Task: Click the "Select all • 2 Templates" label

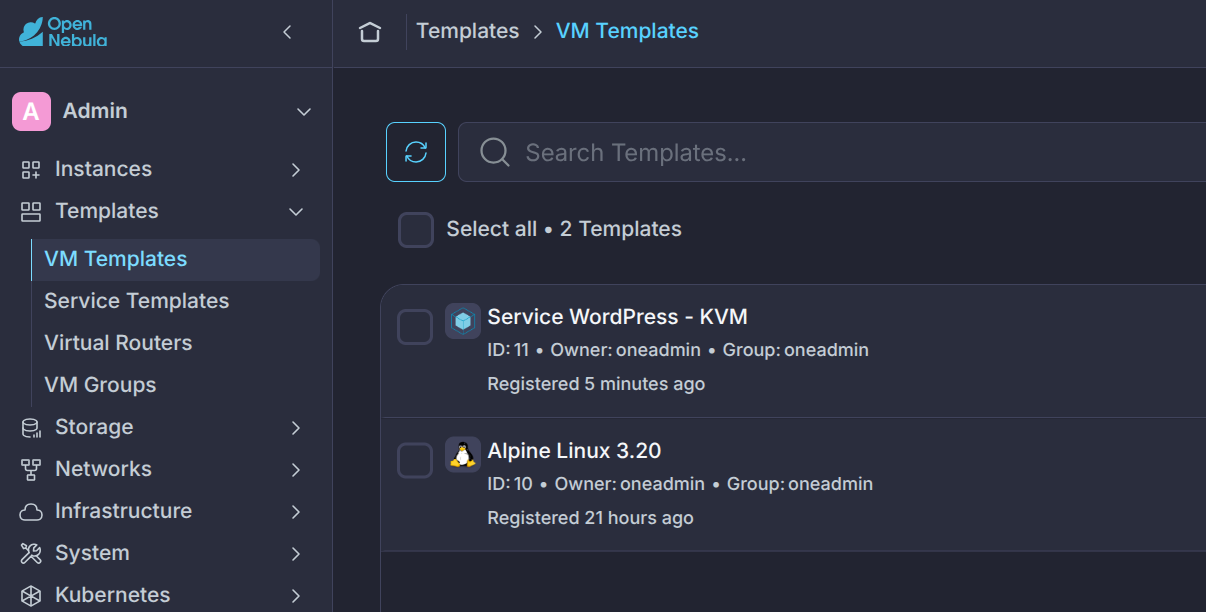Action: point(564,229)
